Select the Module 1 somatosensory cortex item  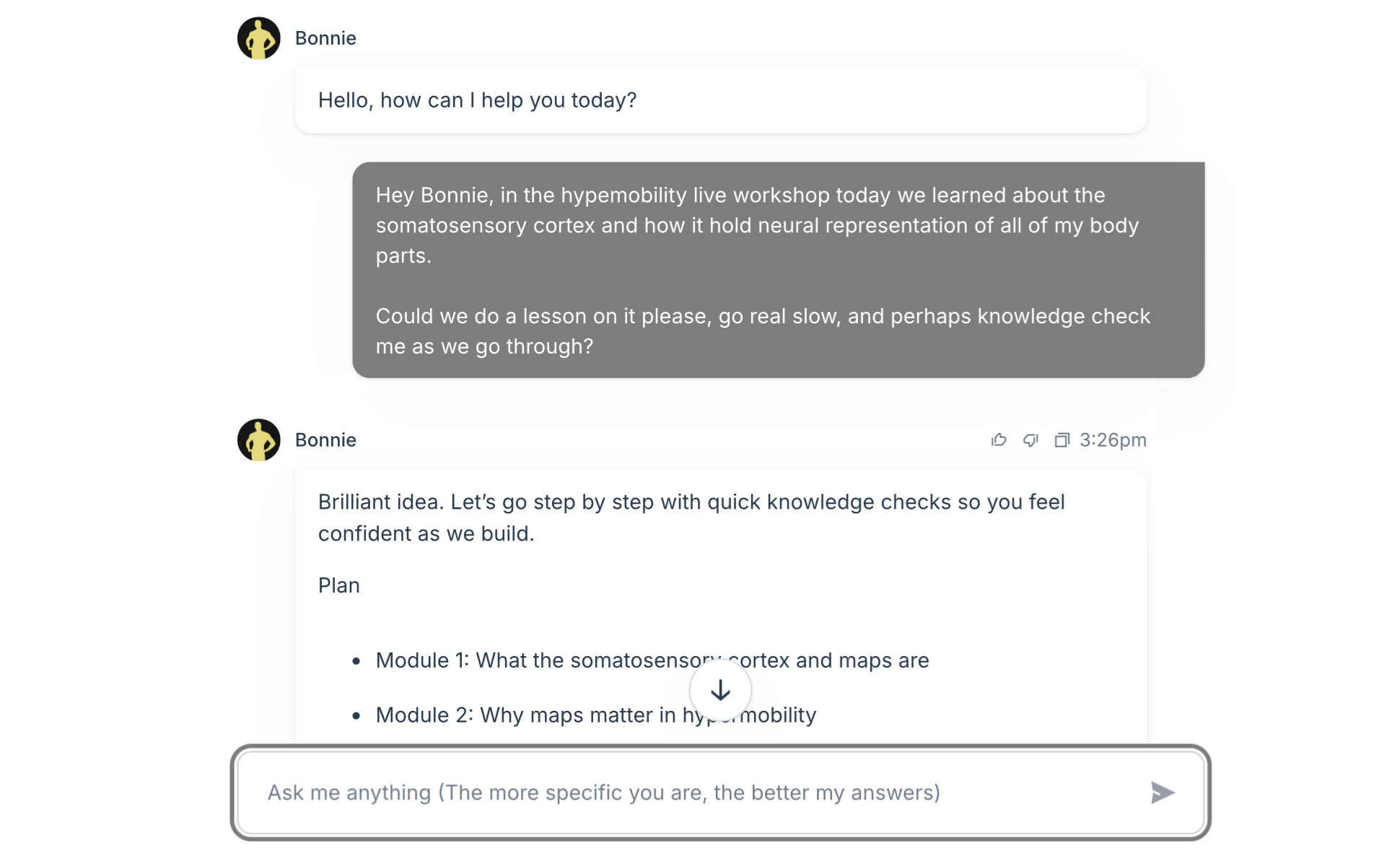point(652,660)
